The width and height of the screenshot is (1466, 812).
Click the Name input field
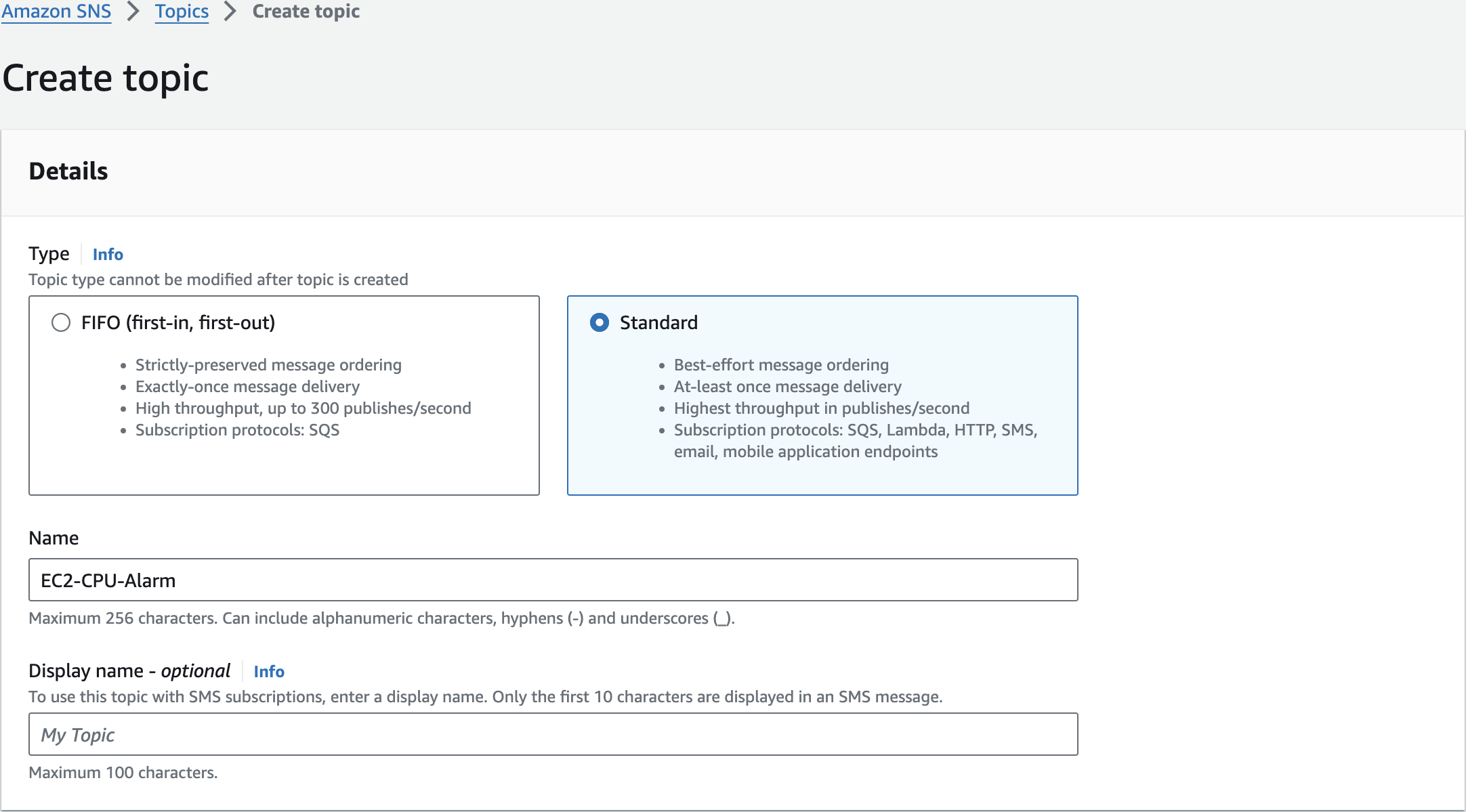(553, 580)
